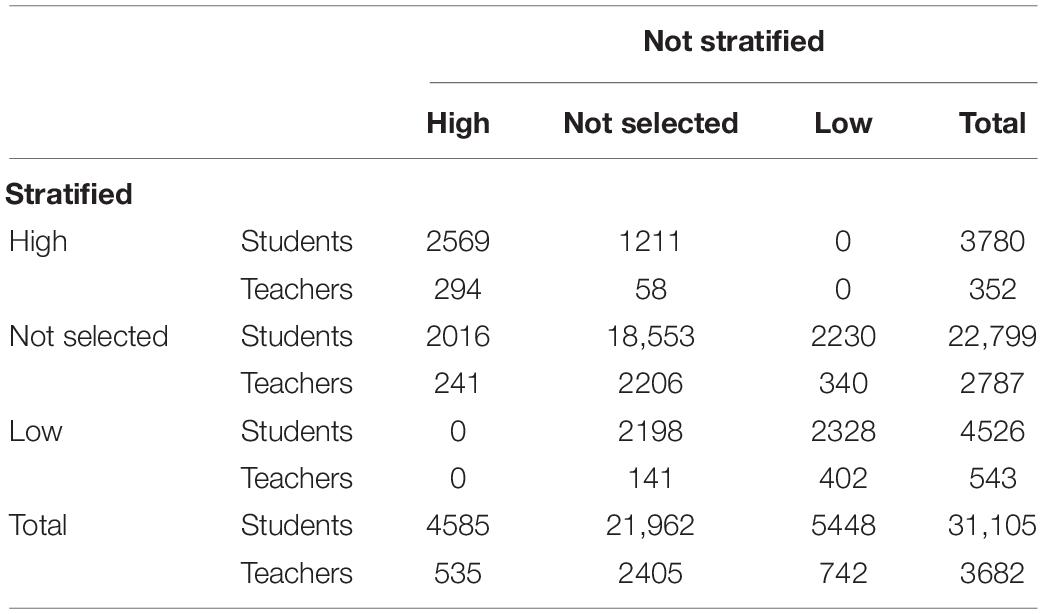Select the "Not selected" column header
This screenshot has width=1043, height=614.
click(x=651, y=123)
